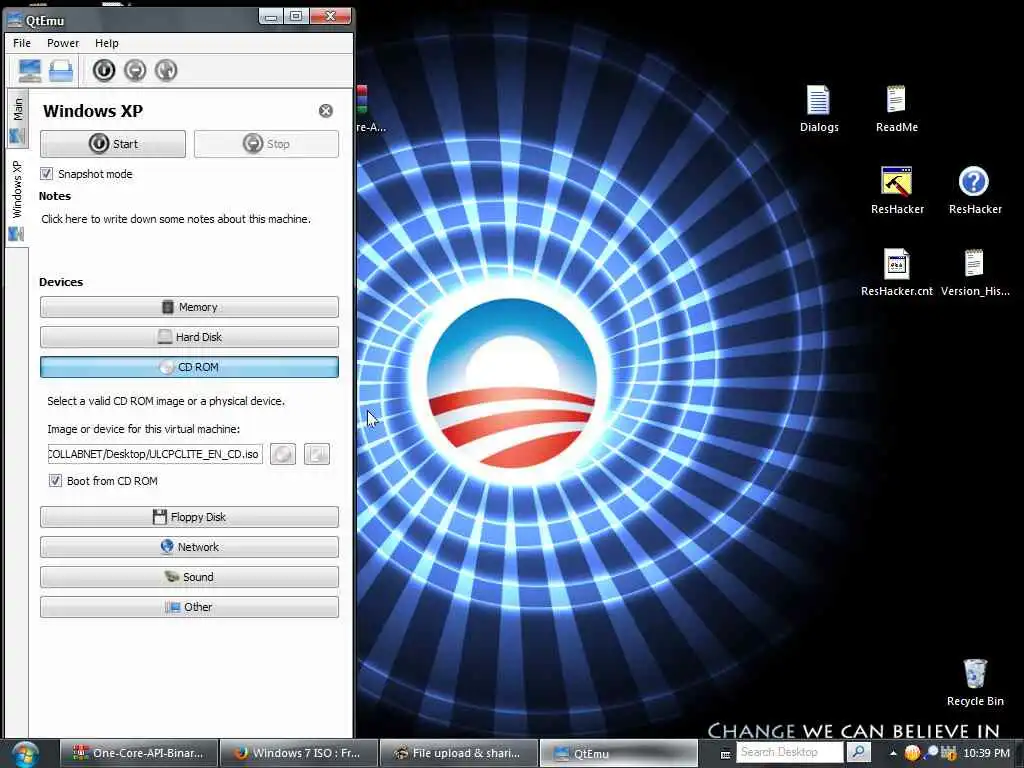Click the Windows Start orb
Screen dimensions: 1024x768
tap(26, 753)
